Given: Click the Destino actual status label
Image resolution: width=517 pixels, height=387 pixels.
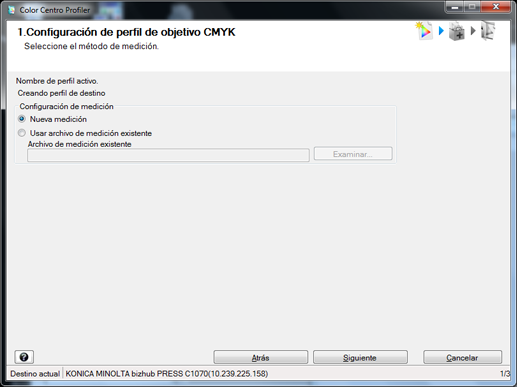Looking at the screenshot, I should point(35,374).
